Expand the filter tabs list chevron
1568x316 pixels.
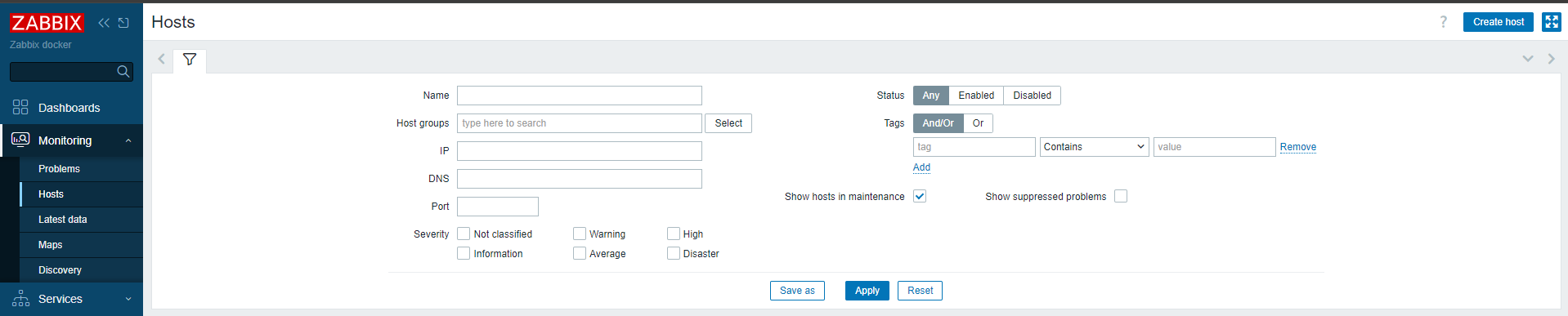pos(1527,59)
